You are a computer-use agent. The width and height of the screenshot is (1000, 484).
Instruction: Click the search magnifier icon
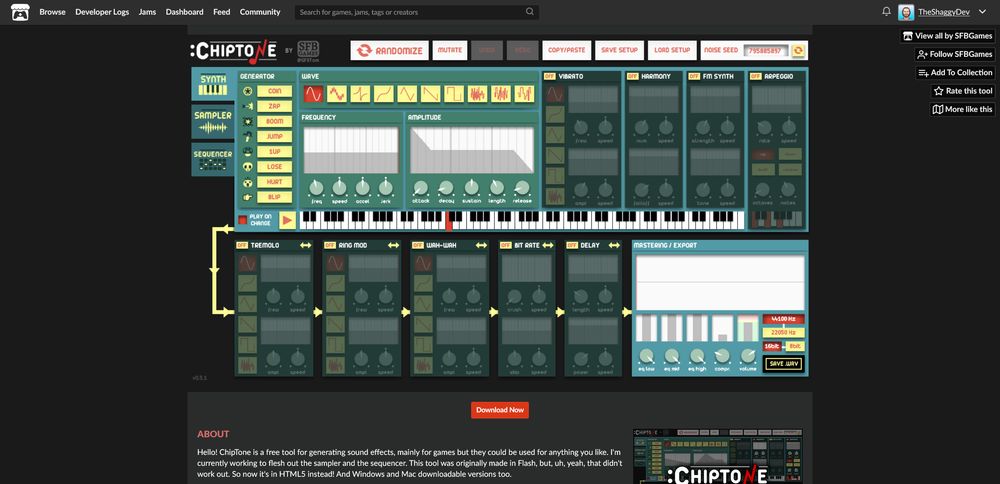530,11
